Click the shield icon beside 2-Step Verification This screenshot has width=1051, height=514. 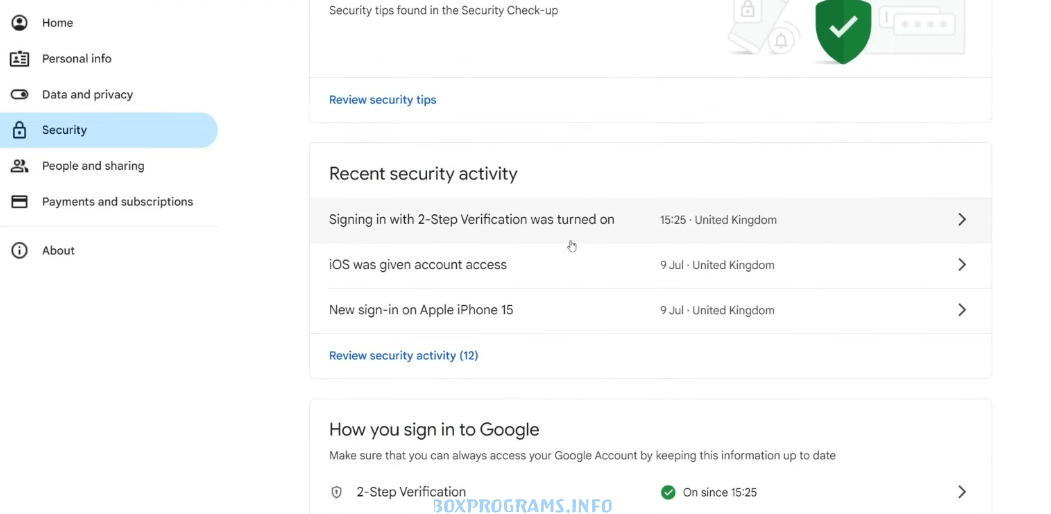click(x=337, y=492)
